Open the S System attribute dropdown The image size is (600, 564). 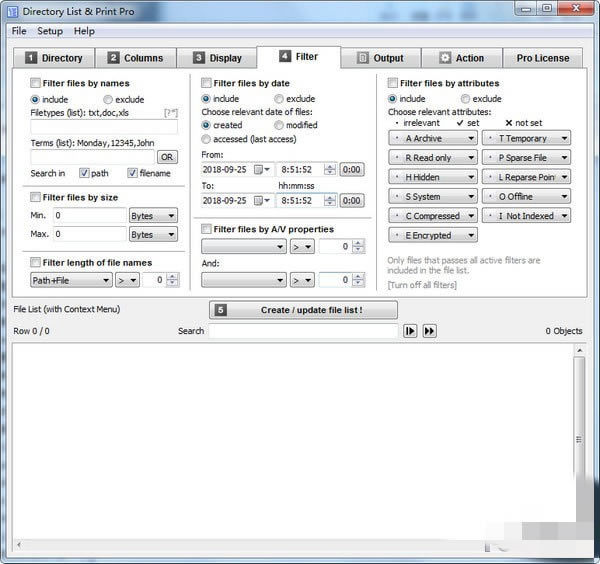[x=433, y=197]
